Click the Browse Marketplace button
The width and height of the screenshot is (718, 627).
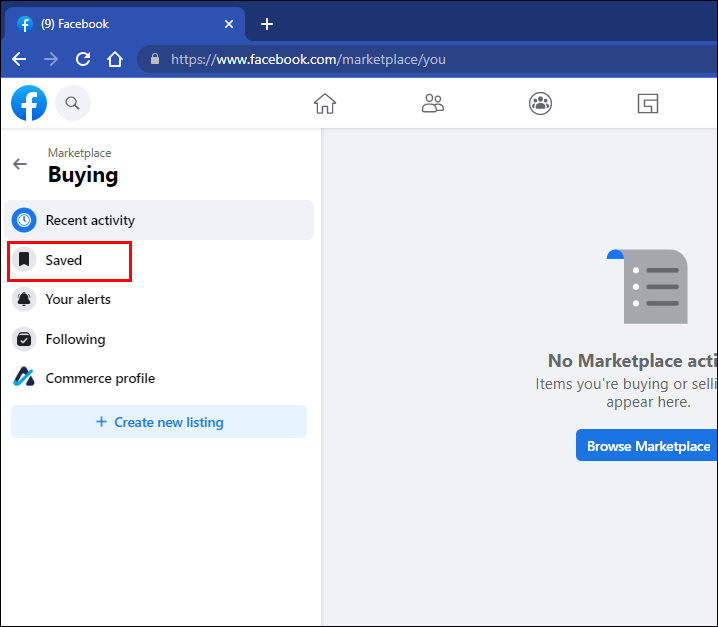pyautogui.click(x=647, y=446)
